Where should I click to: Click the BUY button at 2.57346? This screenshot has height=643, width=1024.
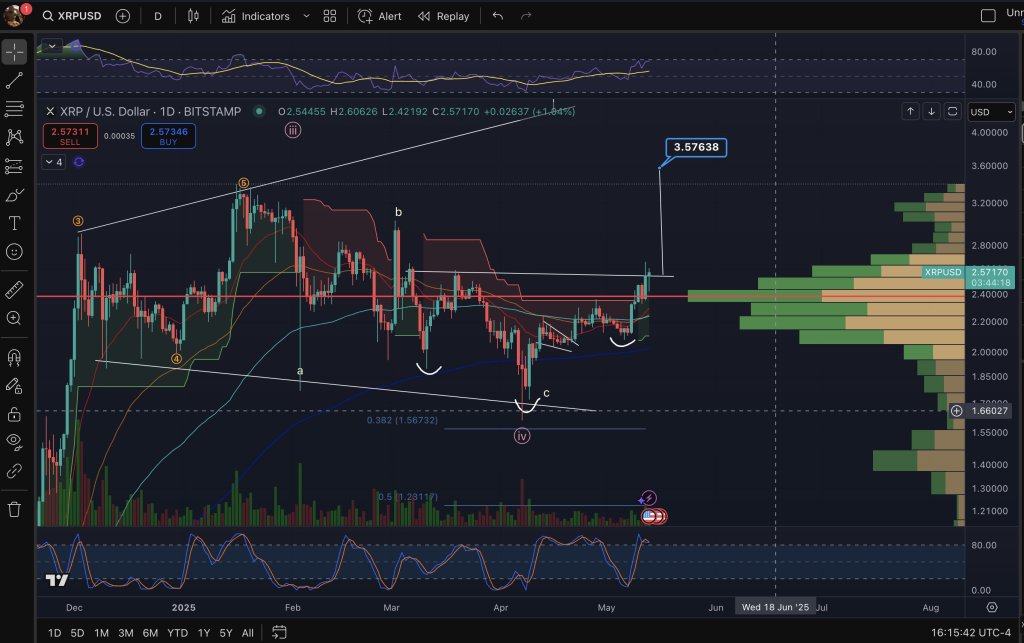click(x=167, y=137)
